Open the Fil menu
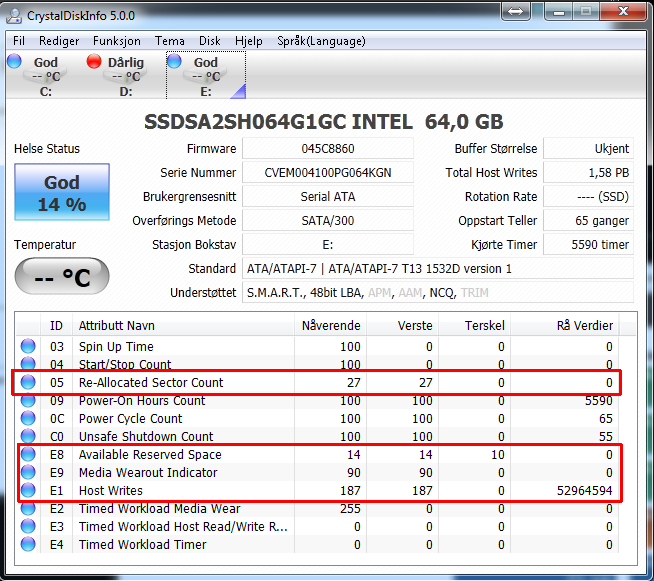The width and height of the screenshot is (654, 581). [x=19, y=41]
